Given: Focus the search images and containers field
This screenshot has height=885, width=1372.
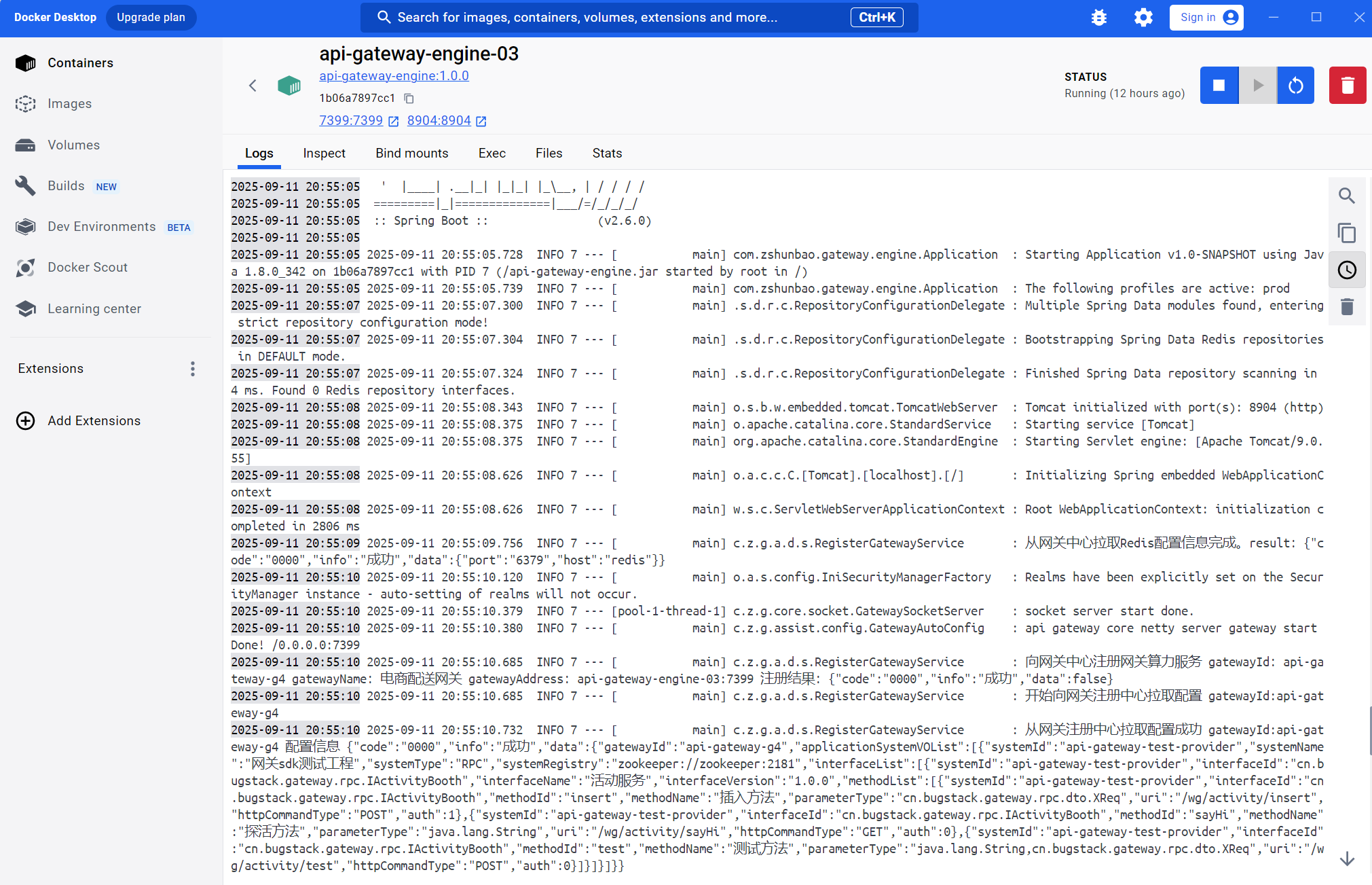Looking at the screenshot, I should click(x=611, y=18).
